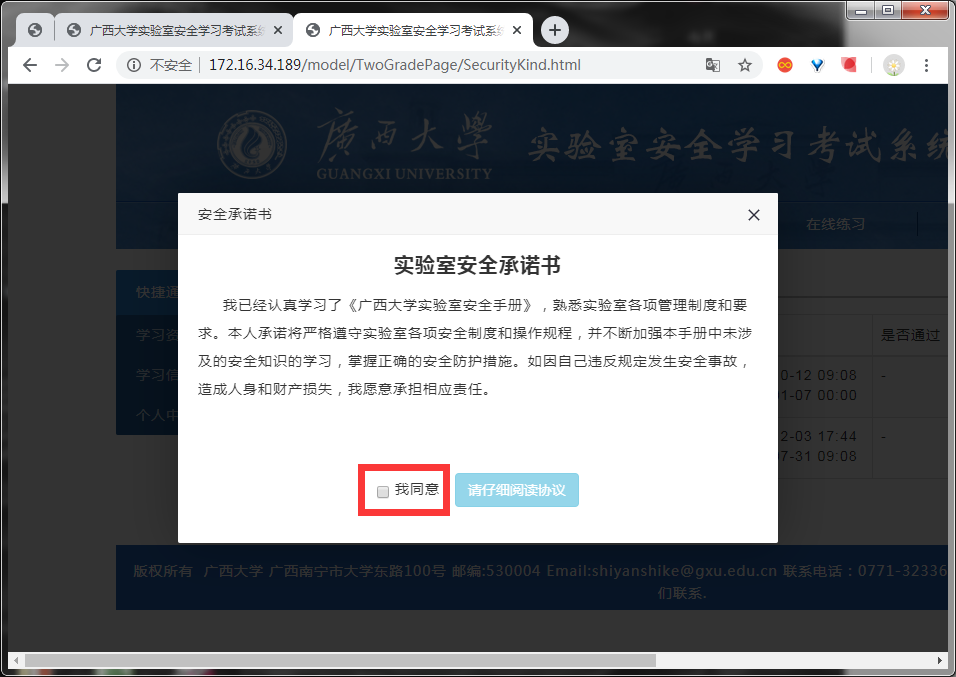The height and width of the screenshot is (677, 956).
Task: Open the translate page icon in address bar
Action: 712,65
